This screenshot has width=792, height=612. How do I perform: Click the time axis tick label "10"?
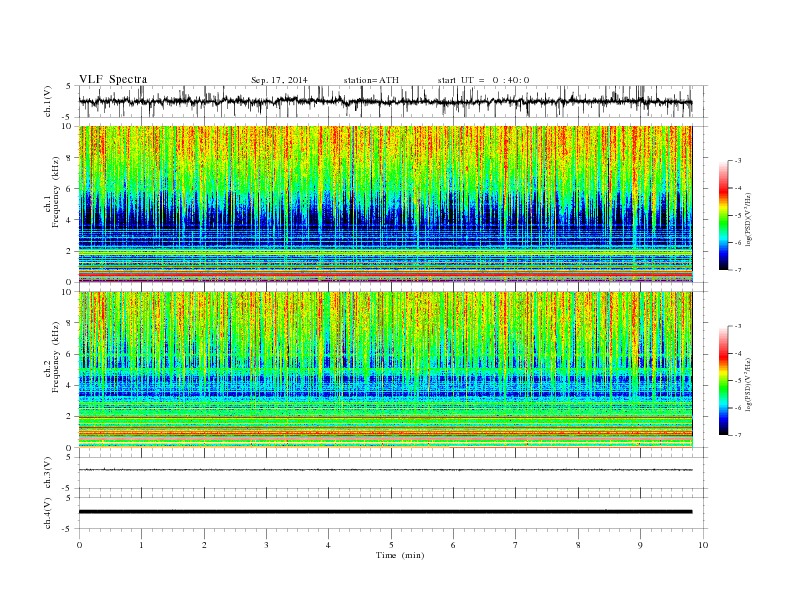click(x=703, y=545)
